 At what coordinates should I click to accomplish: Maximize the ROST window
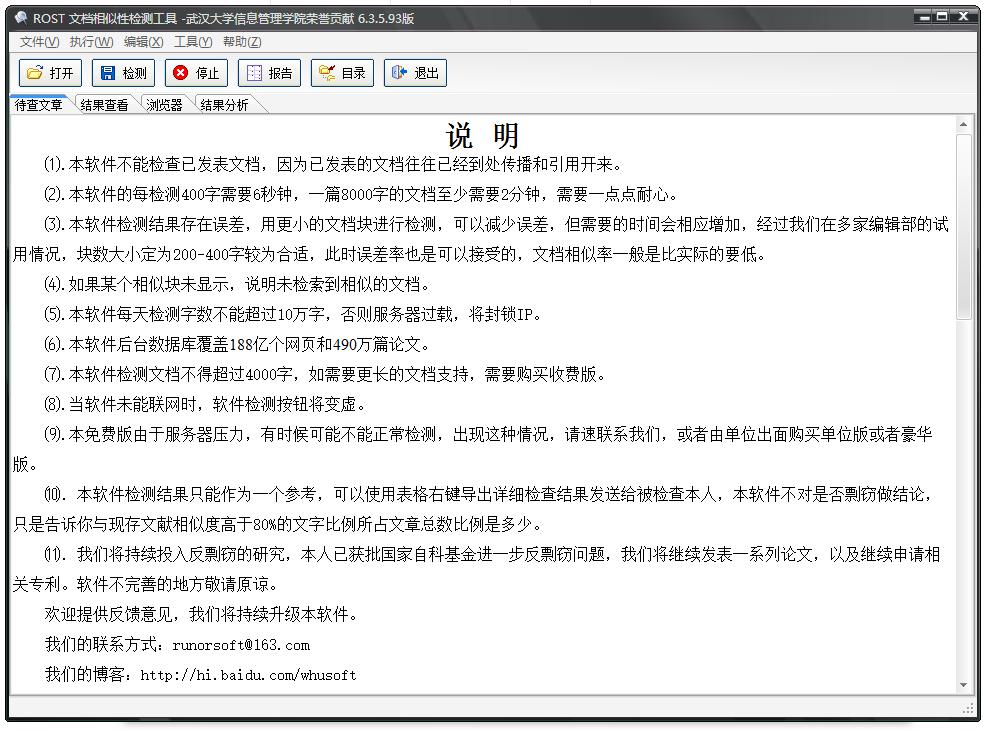(943, 17)
